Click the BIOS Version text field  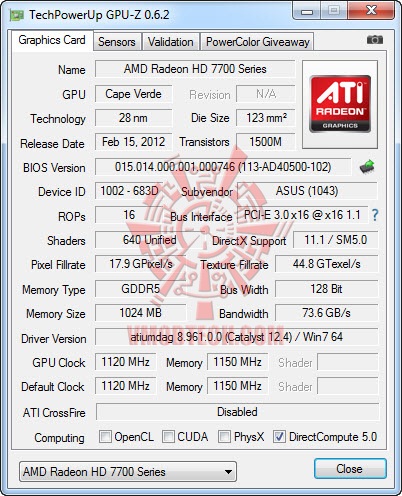223,167
